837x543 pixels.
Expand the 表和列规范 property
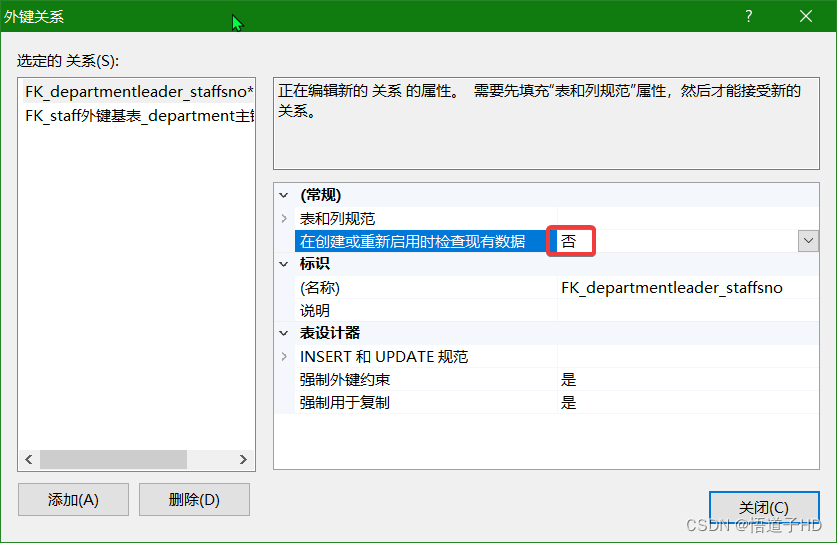click(x=284, y=218)
